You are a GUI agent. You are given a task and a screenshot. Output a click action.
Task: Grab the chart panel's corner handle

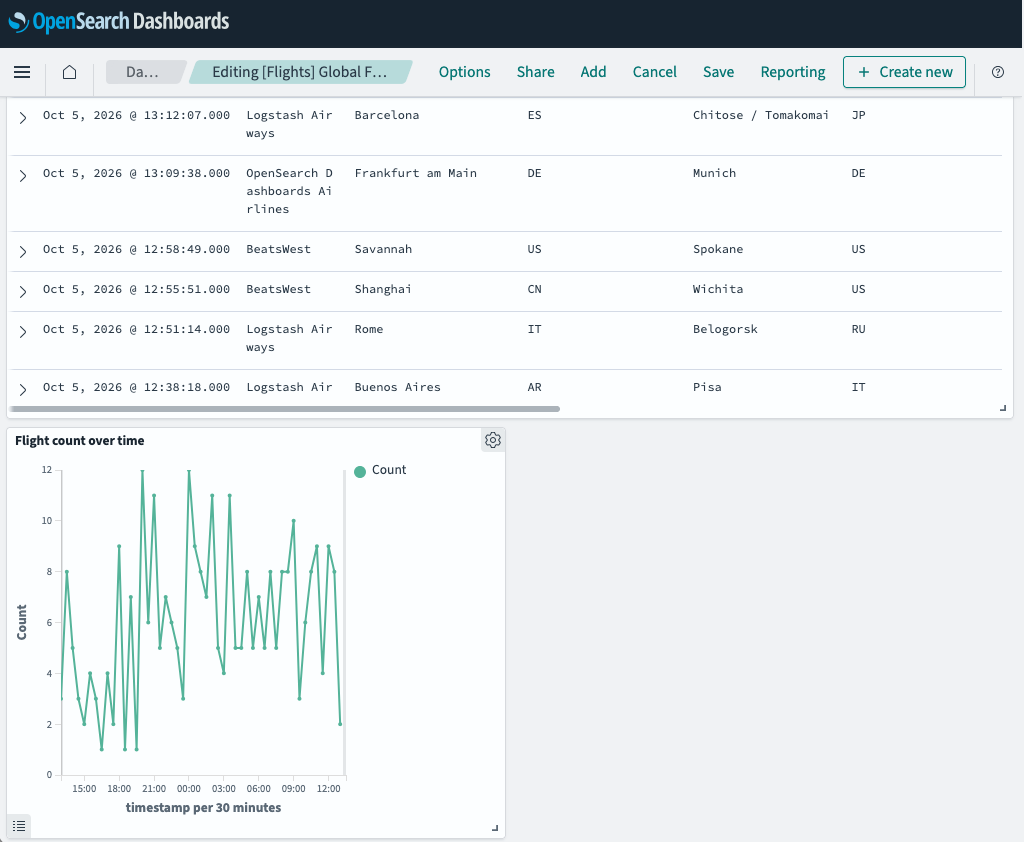coord(495,828)
